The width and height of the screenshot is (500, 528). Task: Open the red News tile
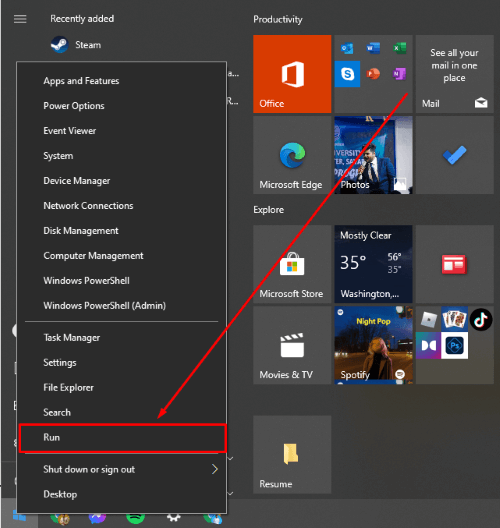[455, 264]
